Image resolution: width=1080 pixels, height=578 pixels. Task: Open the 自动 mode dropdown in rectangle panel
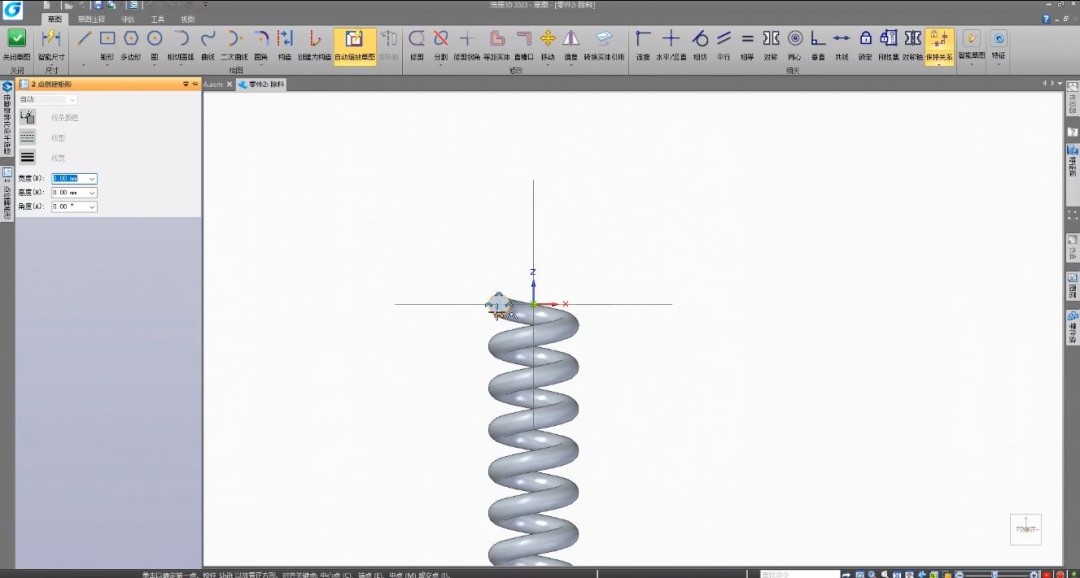coord(71,99)
